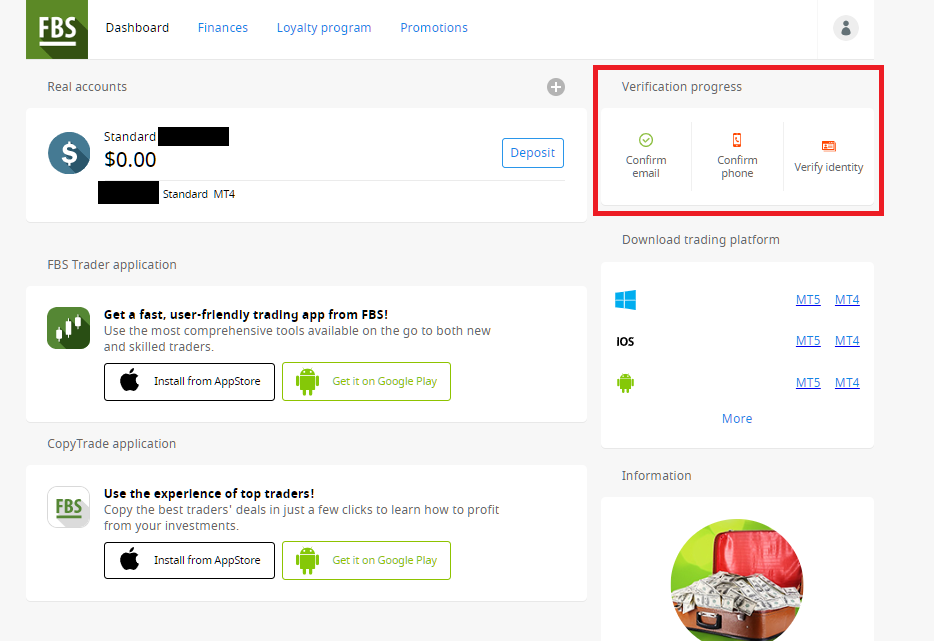Get FBS Trader on Google Play
934x641 pixels.
pos(366,382)
